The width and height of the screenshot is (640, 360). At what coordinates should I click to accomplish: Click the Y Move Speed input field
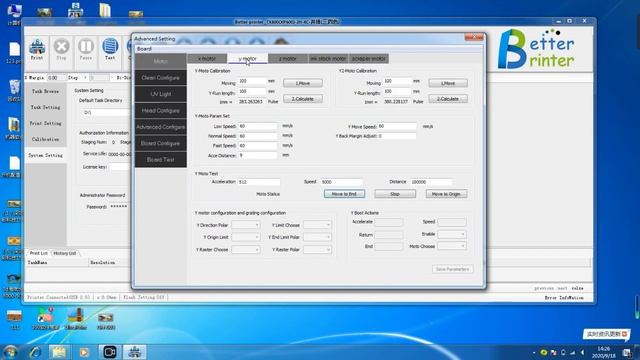click(397, 127)
